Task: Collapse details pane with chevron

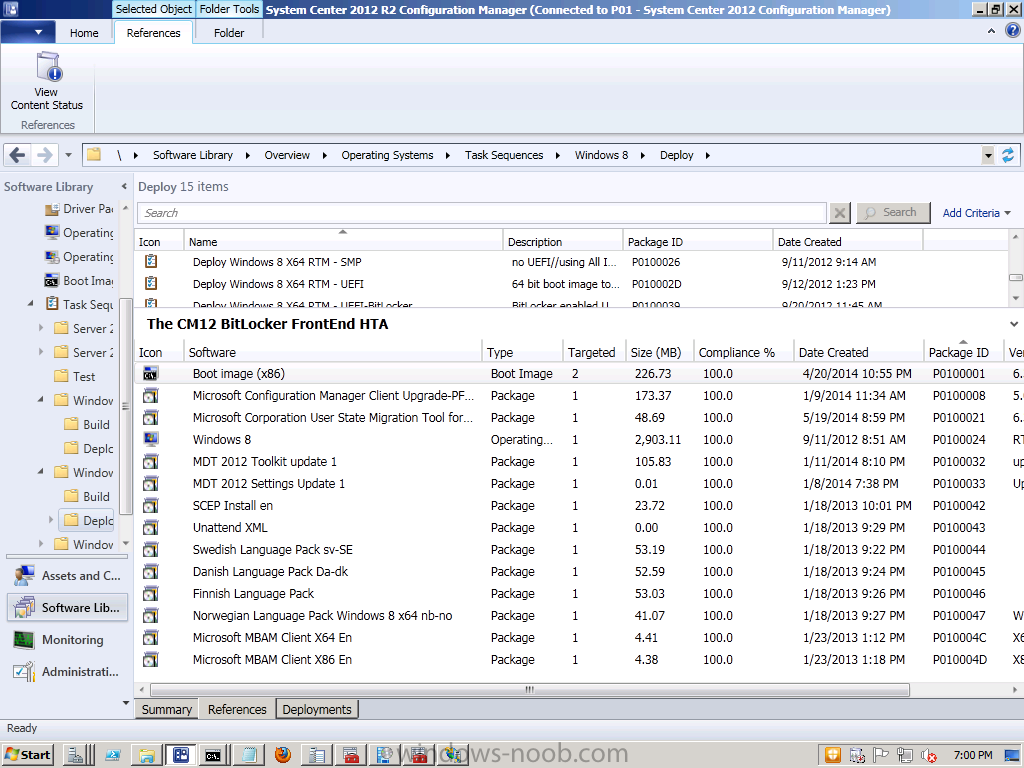Action: click(1014, 324)
